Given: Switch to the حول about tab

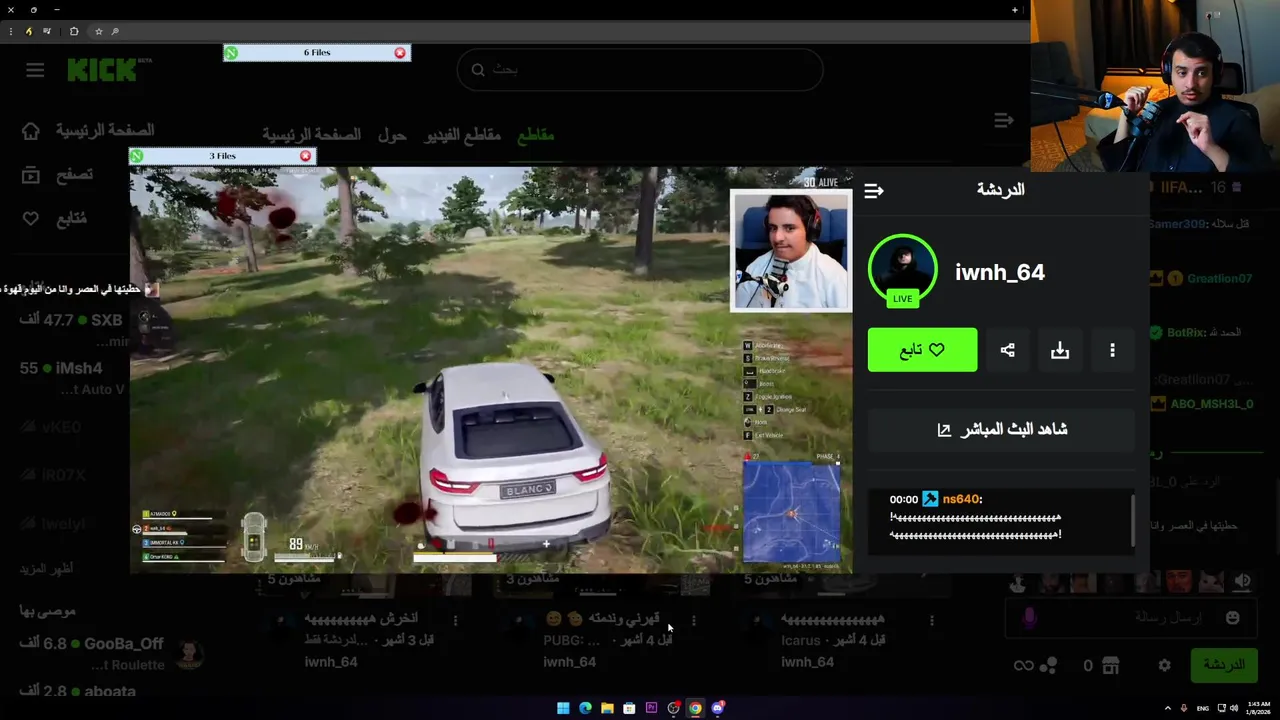Looking at the screenshot, I should [391, 134].
